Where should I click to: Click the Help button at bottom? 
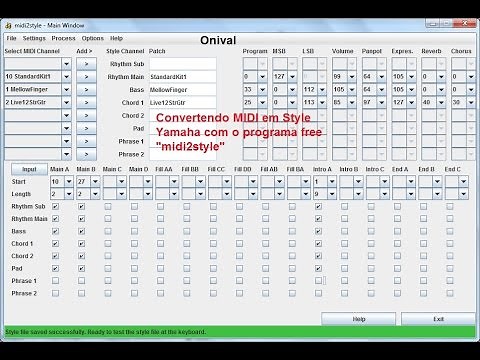(359, 319)
